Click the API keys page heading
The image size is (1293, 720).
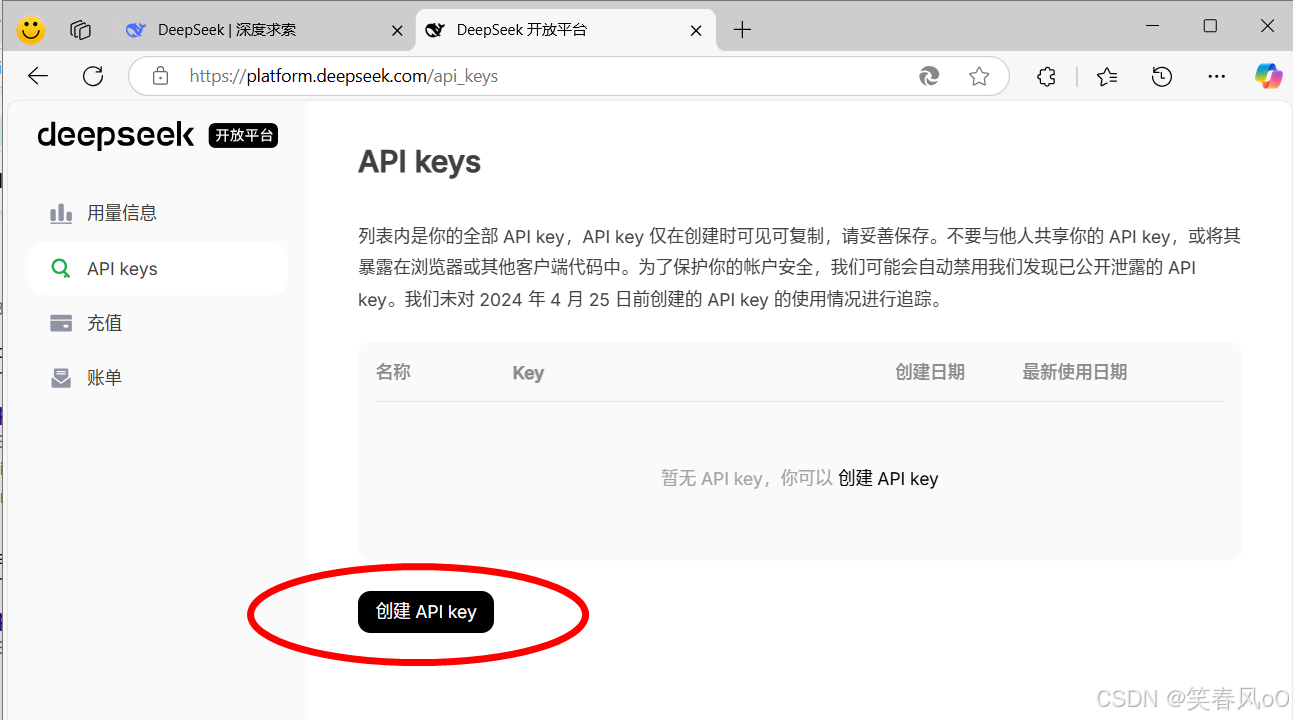click(x=419, y=162)
